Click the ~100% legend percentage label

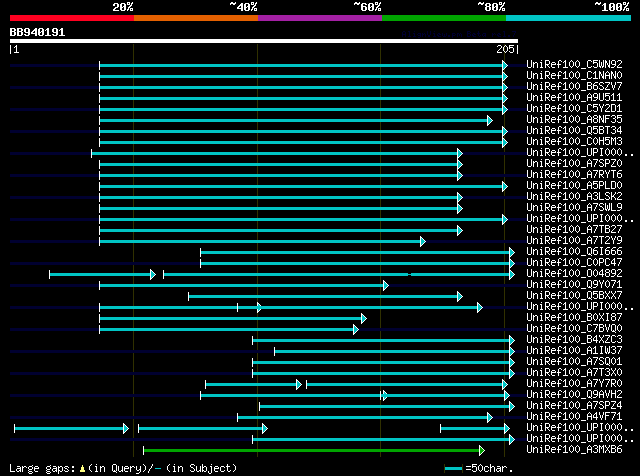point(611,7)
